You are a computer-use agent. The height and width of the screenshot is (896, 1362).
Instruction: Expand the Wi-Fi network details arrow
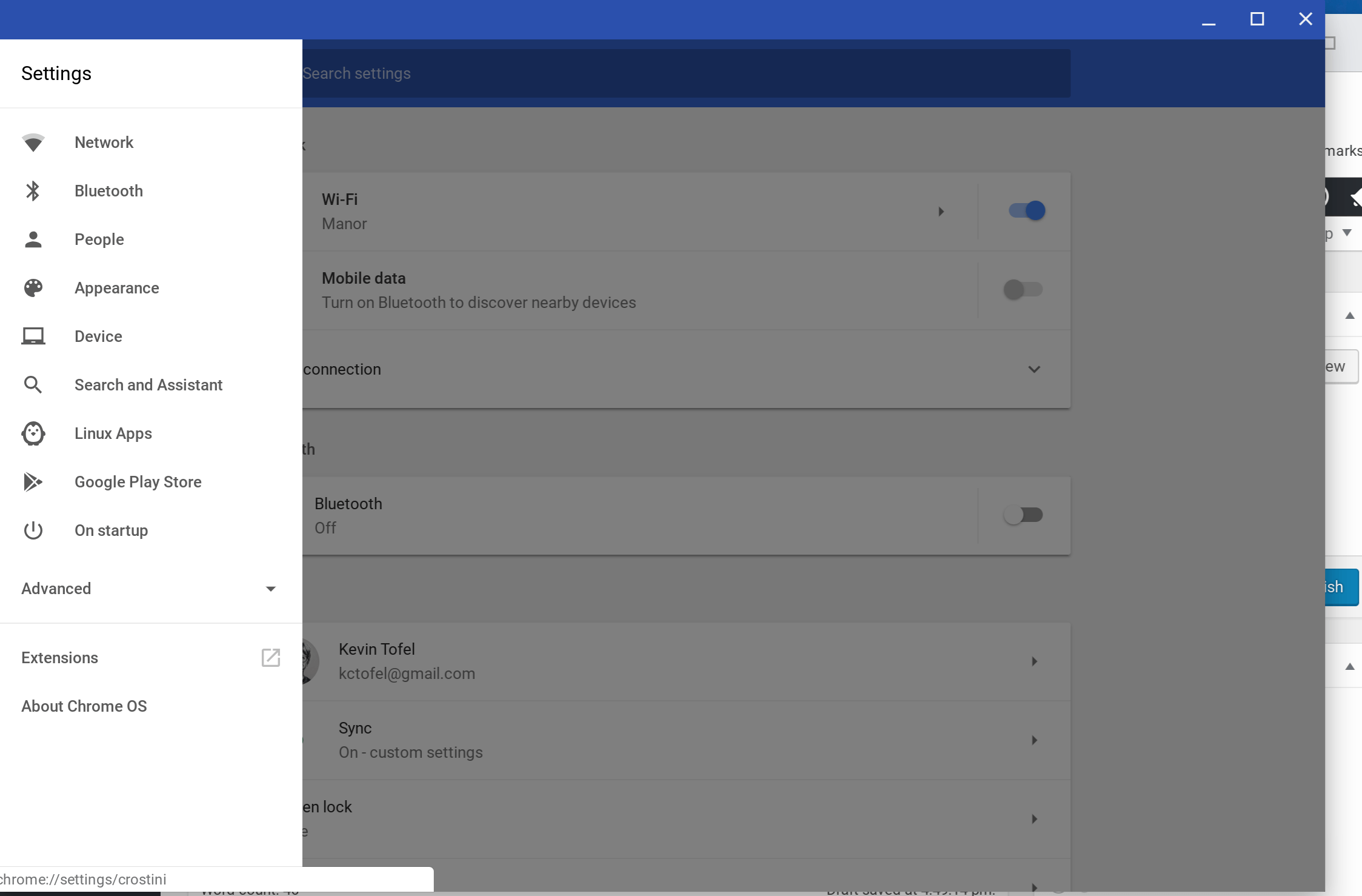tap(940, 210)
